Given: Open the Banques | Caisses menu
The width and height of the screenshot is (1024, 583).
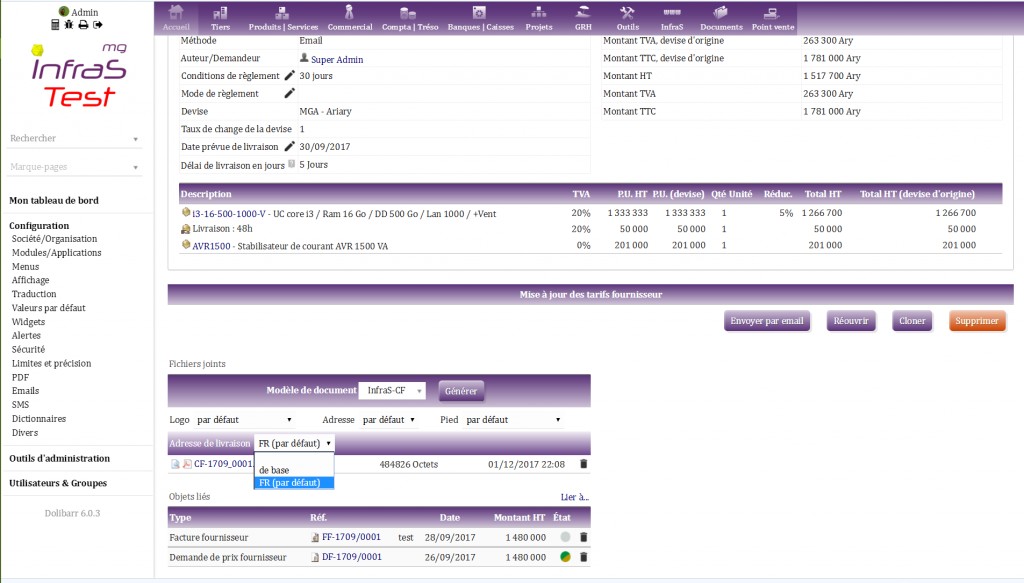Looking at the screenshot, I should pos(480,18).
